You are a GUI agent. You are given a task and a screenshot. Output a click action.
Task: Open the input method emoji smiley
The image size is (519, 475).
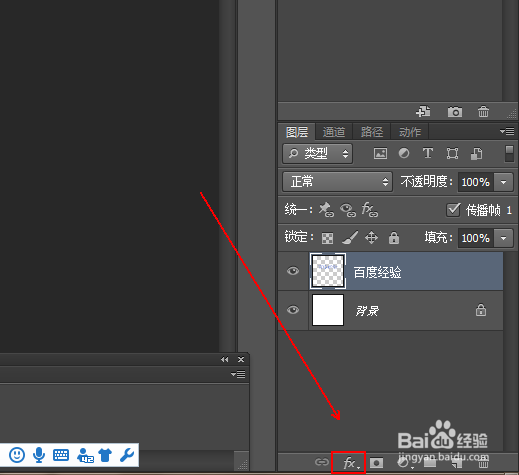17,455
